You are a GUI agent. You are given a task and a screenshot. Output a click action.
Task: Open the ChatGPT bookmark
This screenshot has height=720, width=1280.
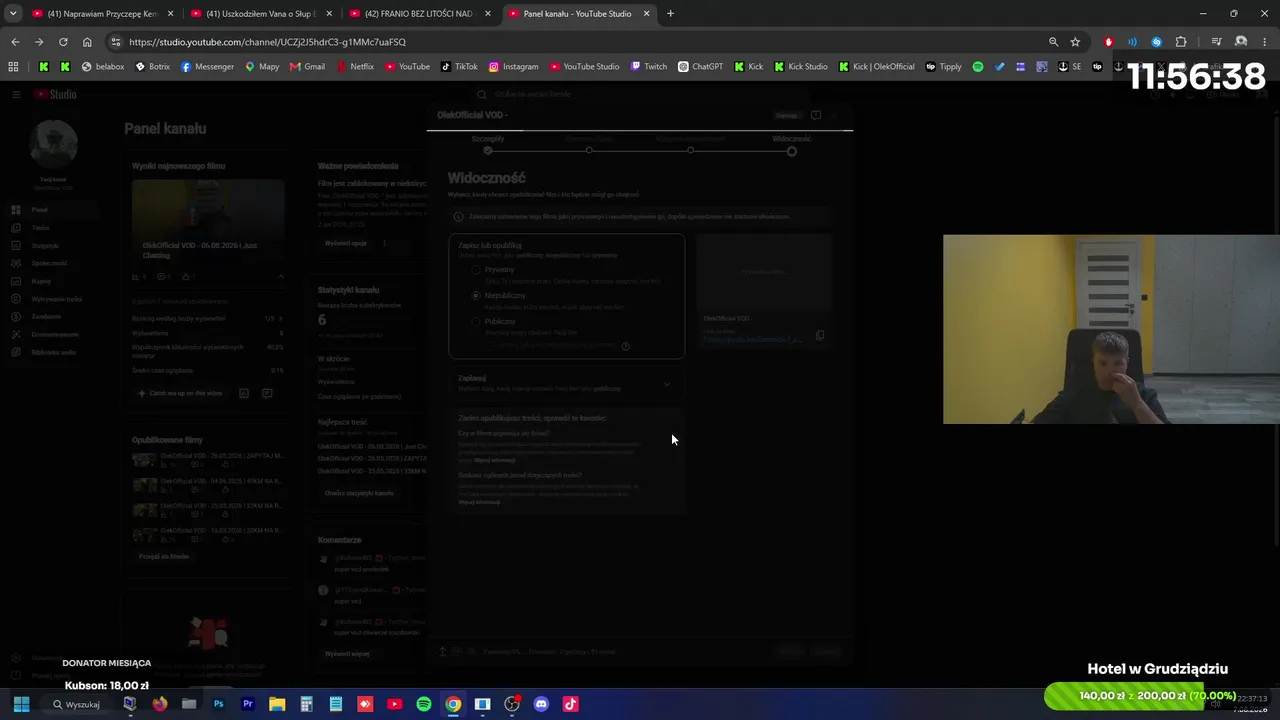(x=700, y=67)
